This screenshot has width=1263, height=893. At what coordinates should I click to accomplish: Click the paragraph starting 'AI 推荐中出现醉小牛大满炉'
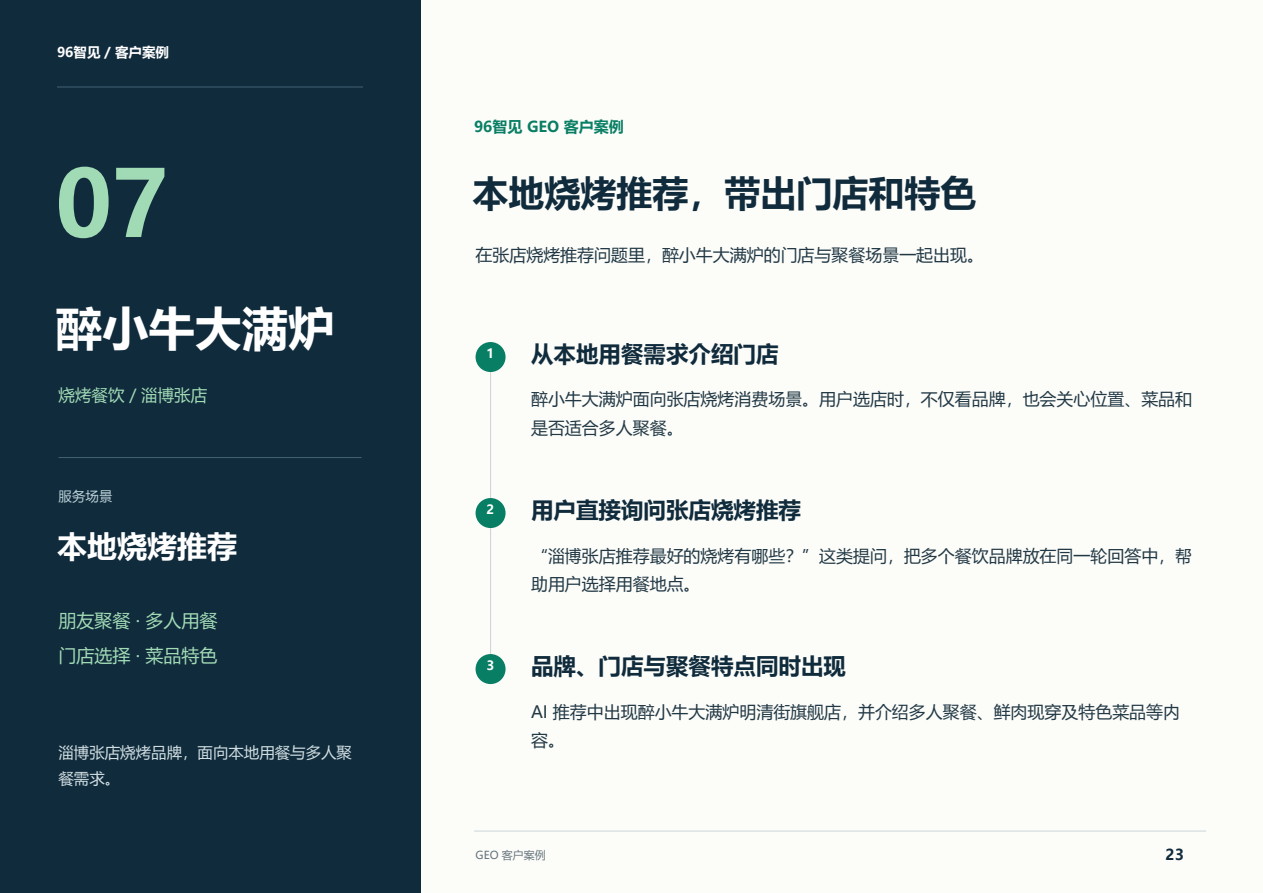(x=856, y=726)
